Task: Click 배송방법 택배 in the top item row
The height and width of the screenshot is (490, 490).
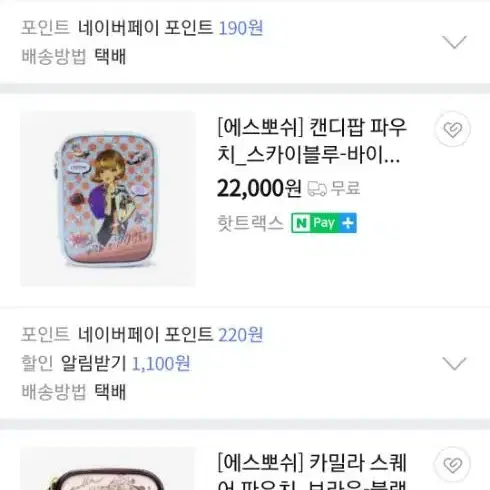Action: click(x=74, y=56)
